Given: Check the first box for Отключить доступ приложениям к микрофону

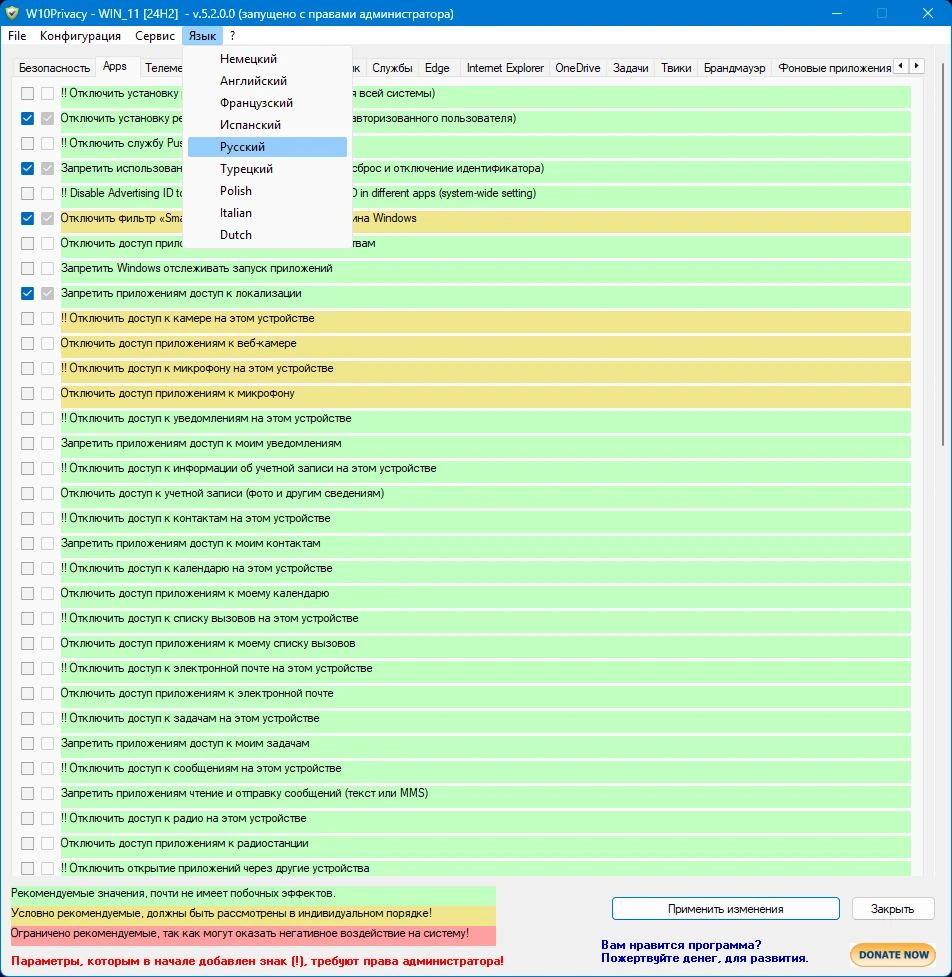Looking at the screenshot, I should (x=27, y=393).
